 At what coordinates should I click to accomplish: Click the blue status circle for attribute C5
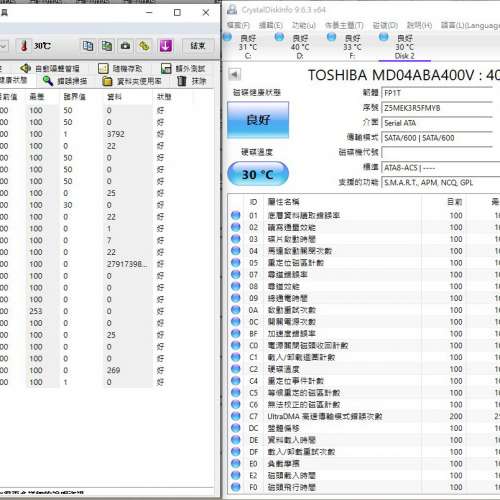point(236,393)
